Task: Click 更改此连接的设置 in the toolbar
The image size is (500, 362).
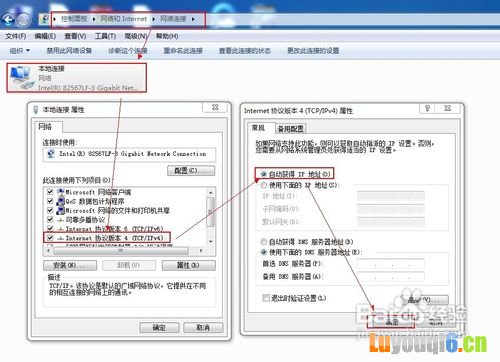Action: (313, 51)
